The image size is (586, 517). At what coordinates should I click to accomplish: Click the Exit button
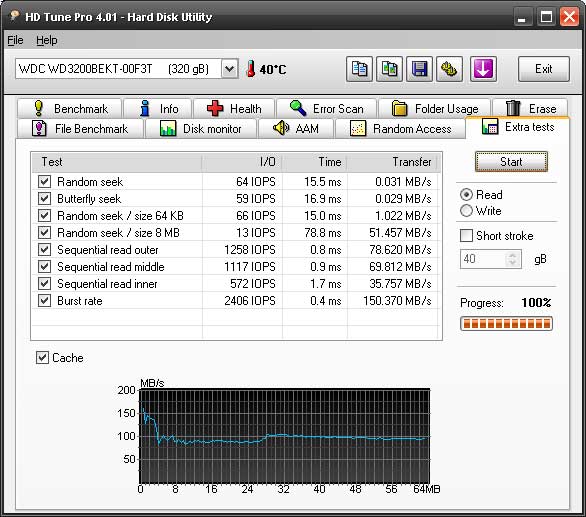544,69
